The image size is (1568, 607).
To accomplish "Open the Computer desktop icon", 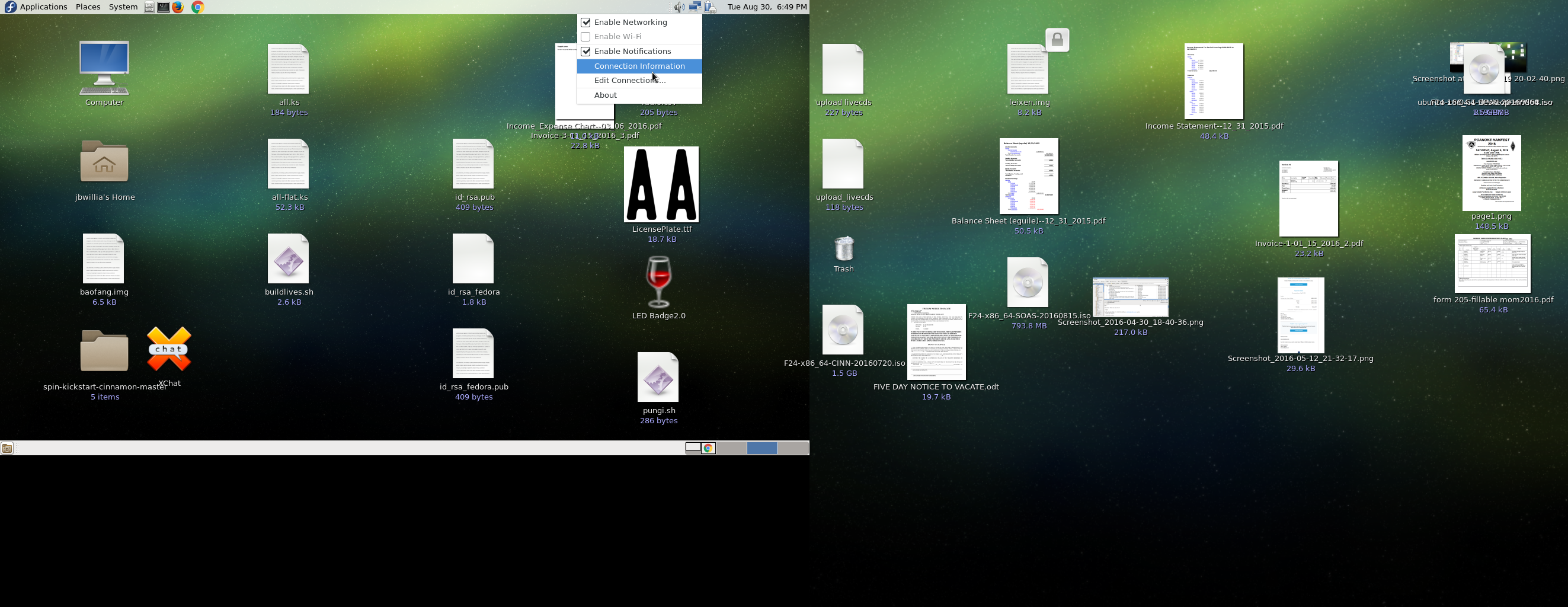I will [104, 68].
